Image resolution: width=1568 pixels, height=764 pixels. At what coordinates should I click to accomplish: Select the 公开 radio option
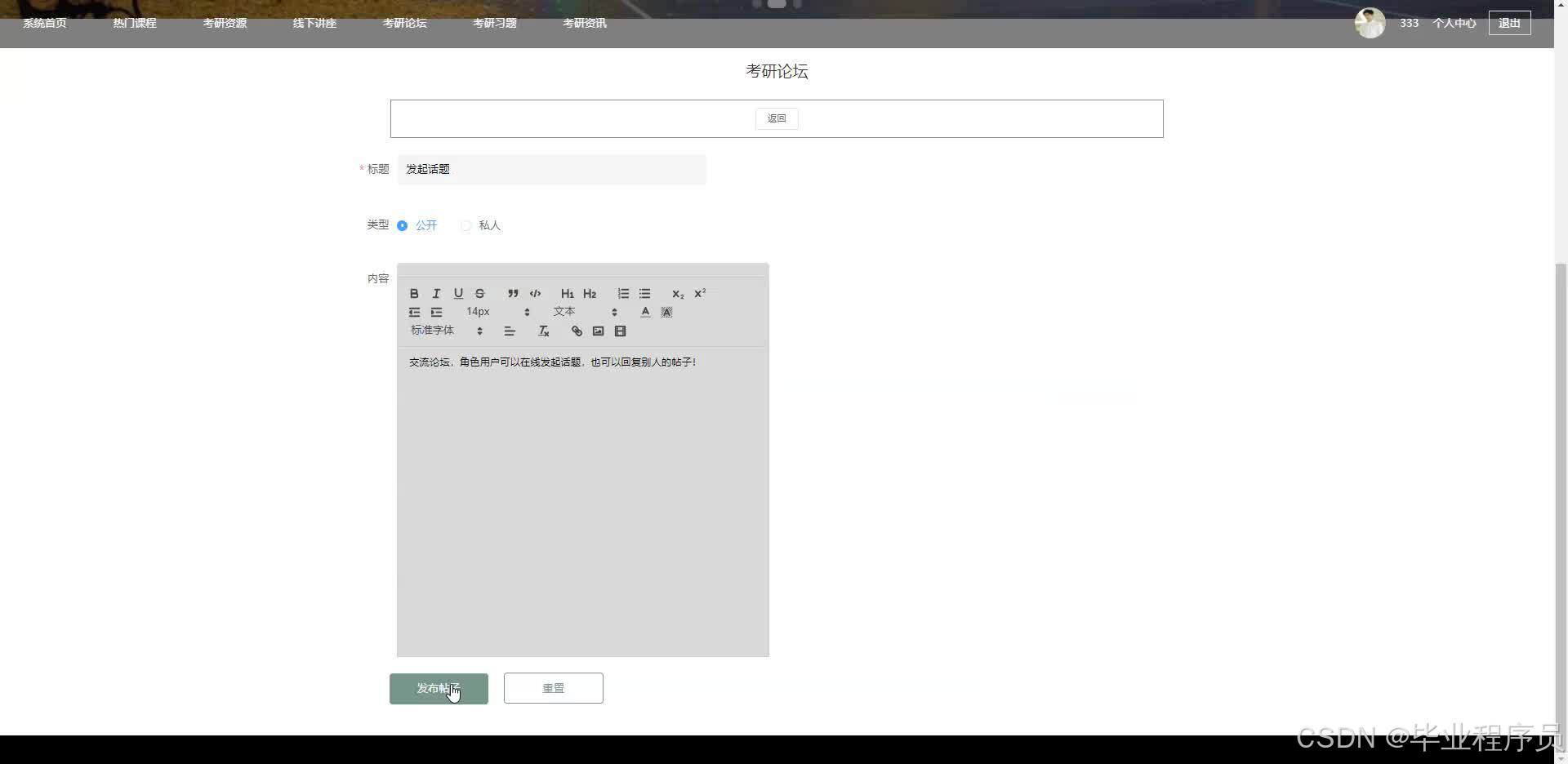point(417,225)
